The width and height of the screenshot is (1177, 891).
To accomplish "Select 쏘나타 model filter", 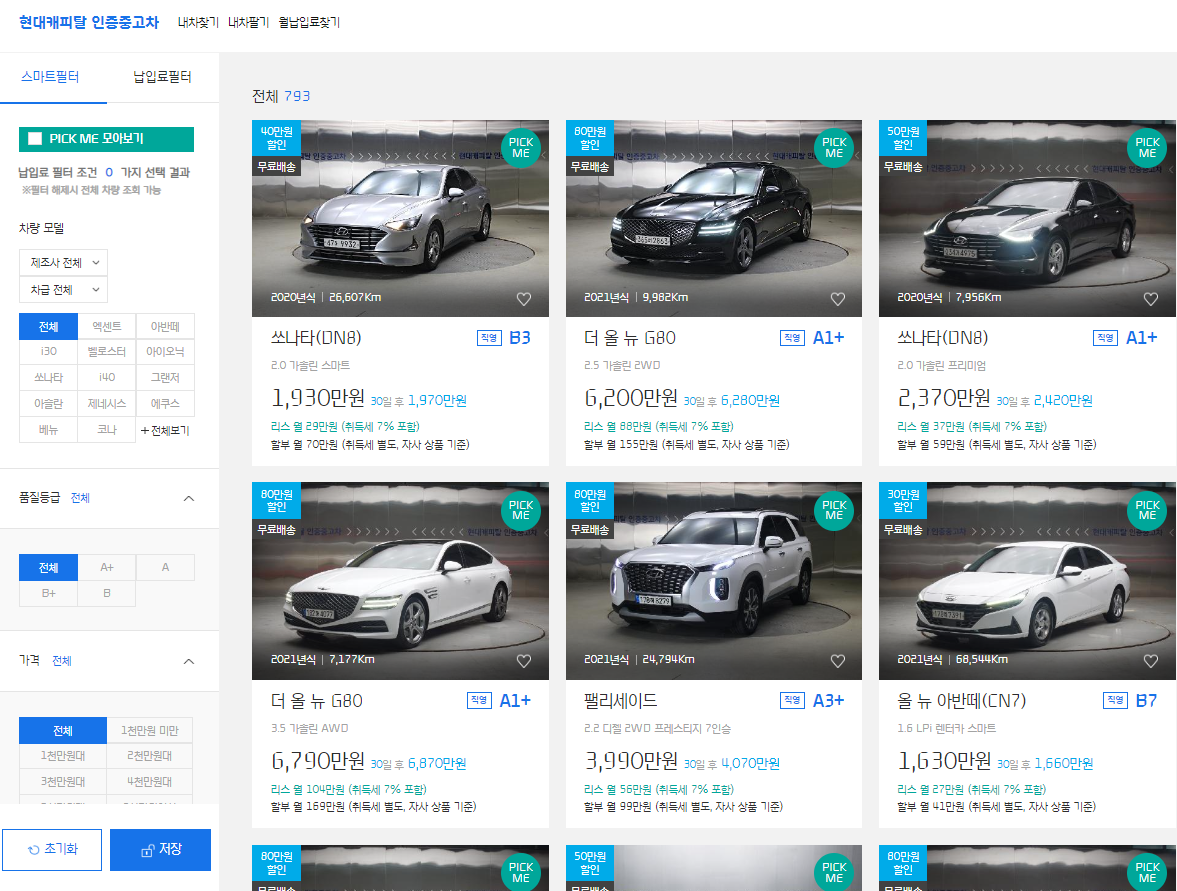I will (x=48, y=378).
